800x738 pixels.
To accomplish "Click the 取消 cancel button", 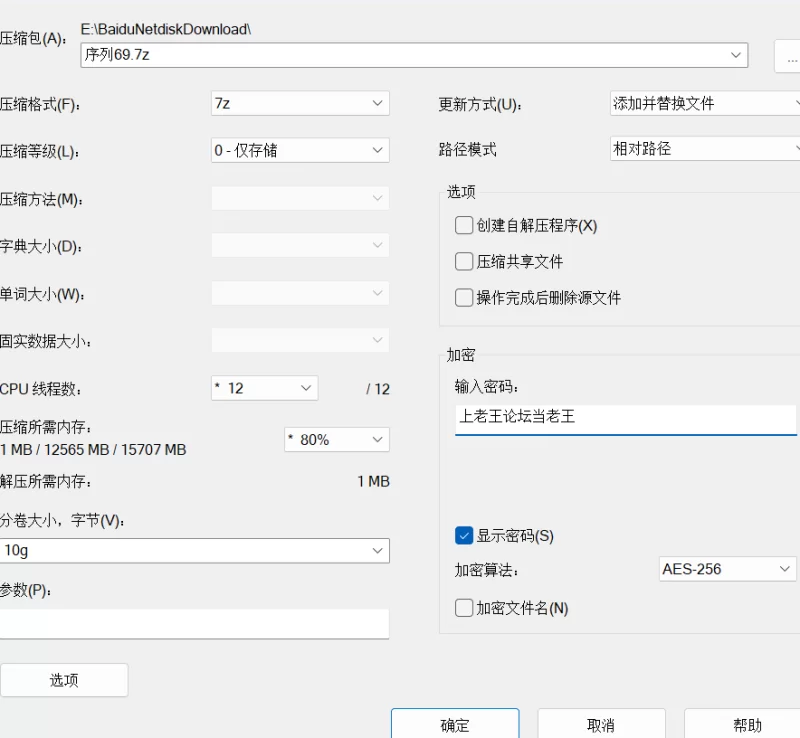I will point(602,725).
